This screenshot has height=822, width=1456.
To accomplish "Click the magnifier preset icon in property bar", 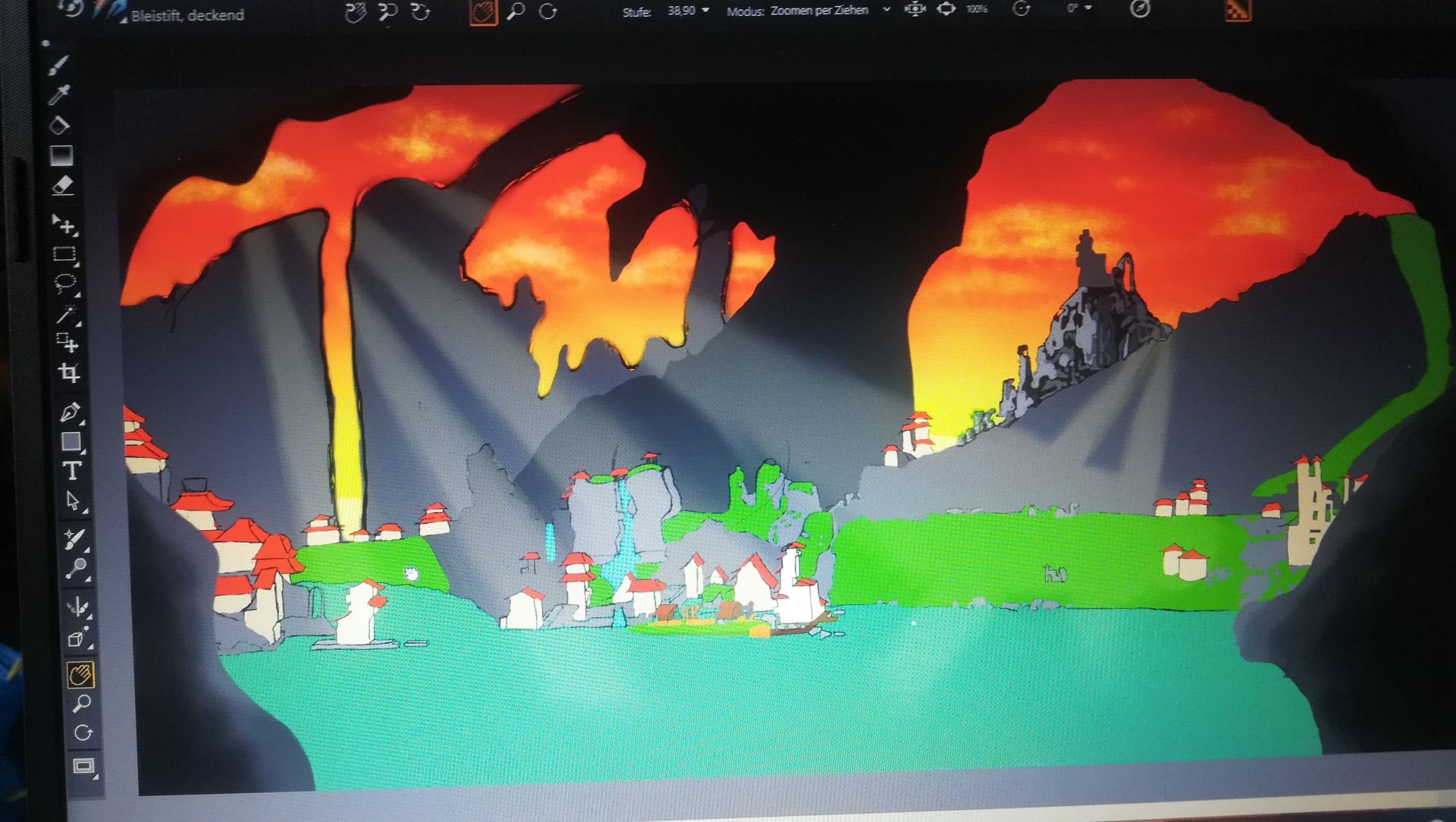I will tap(388, 12).
